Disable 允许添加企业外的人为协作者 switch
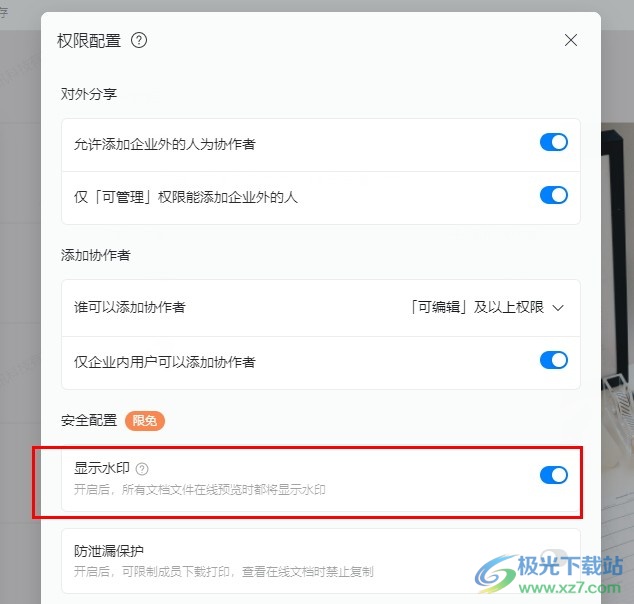Image resolution: width=634 pixels, height=604 pixels. pyautogui.click(x=554, y=142)
